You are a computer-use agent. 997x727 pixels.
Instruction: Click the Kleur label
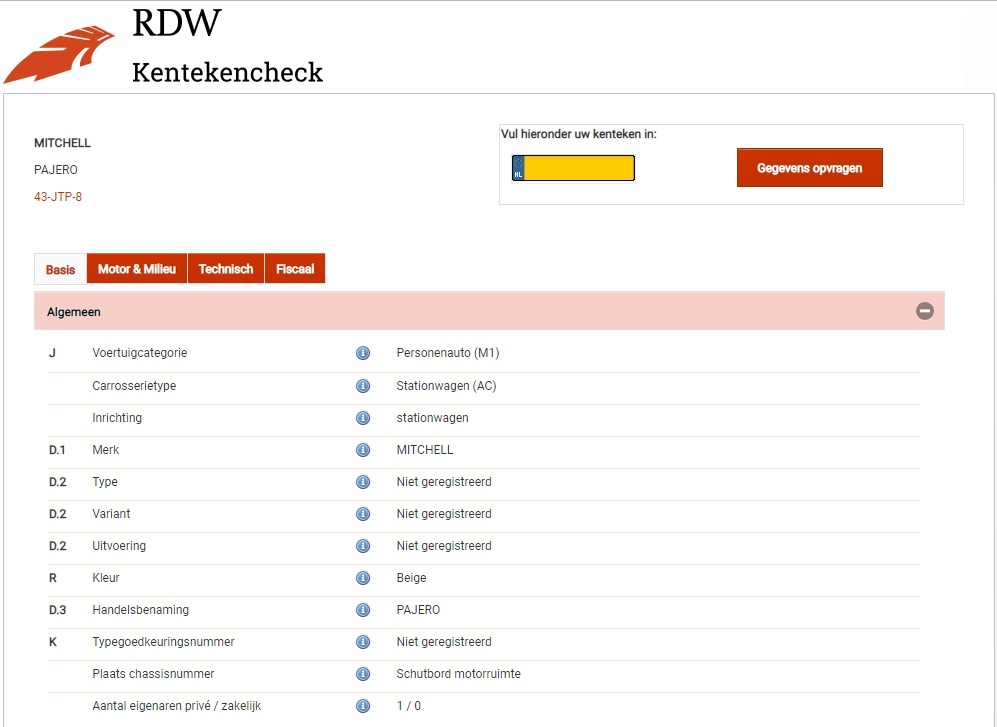coord(106,578)
